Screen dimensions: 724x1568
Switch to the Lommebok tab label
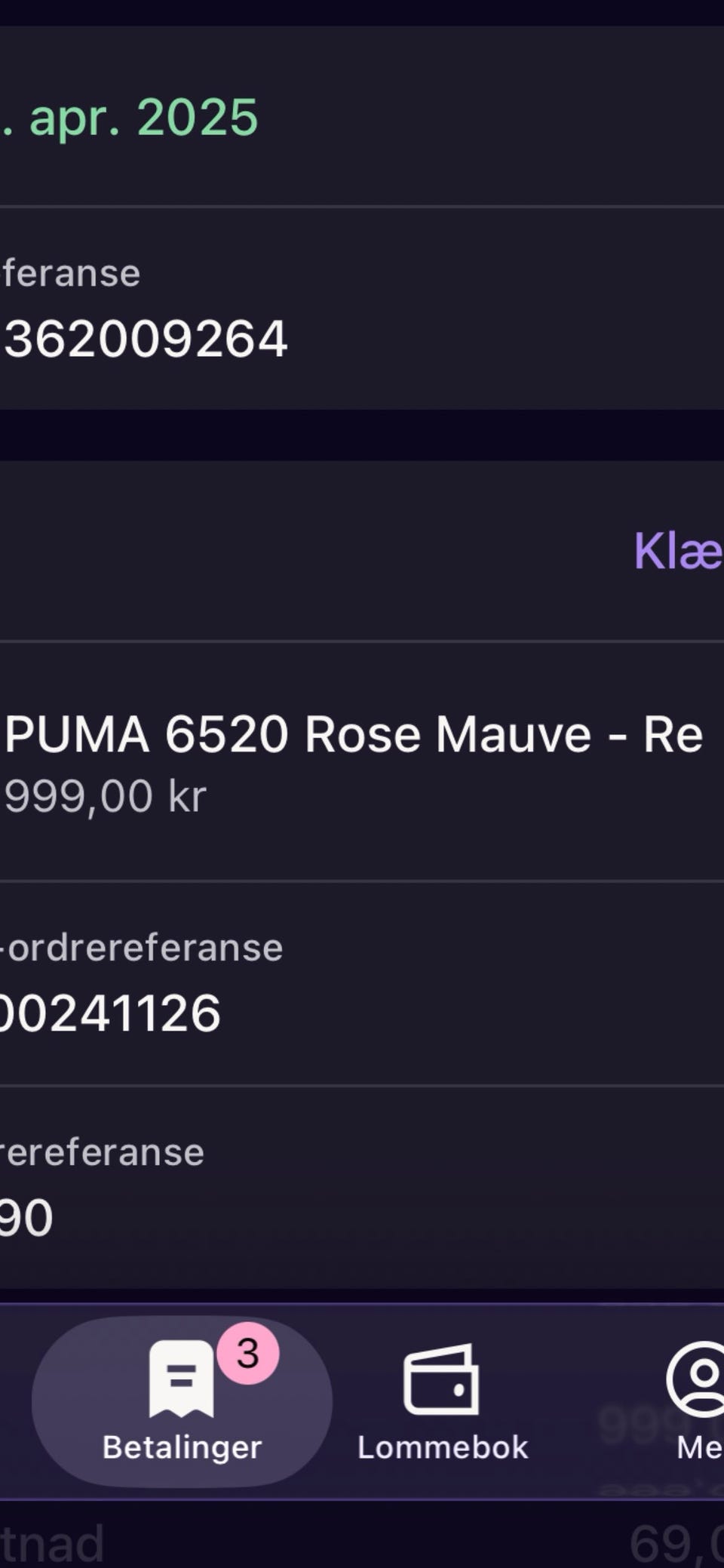coord(443,1447)
